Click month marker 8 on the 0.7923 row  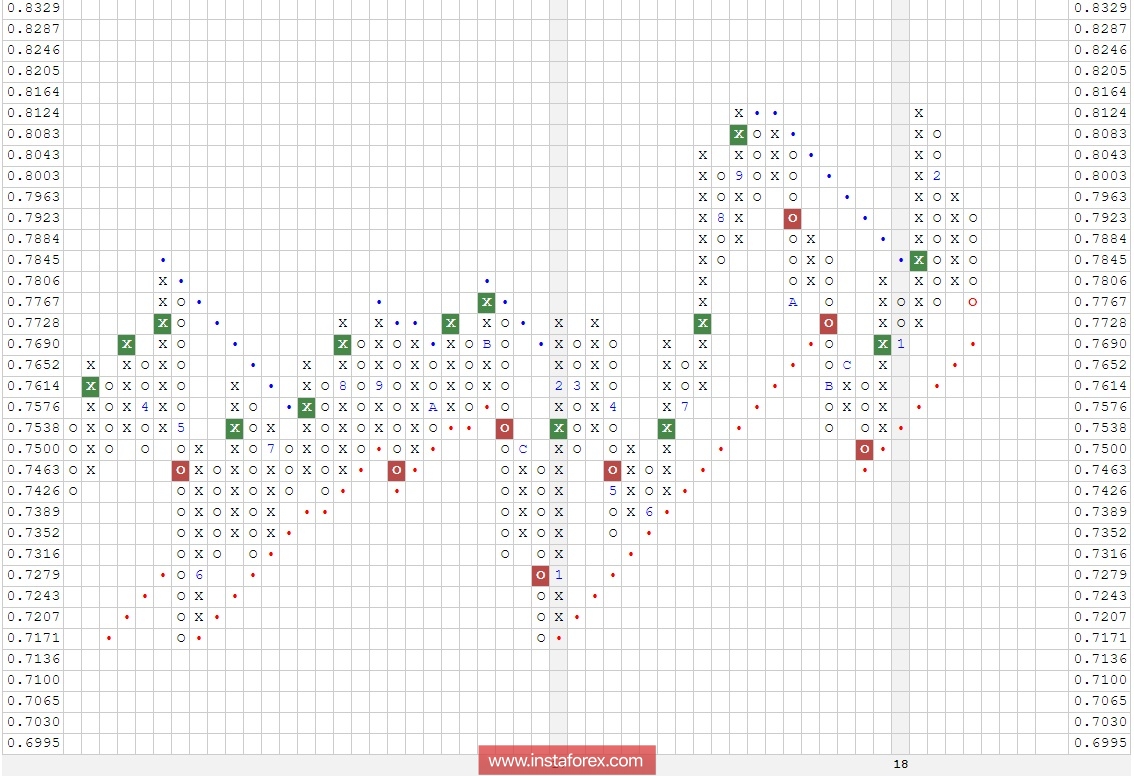[x=720, y=218]
